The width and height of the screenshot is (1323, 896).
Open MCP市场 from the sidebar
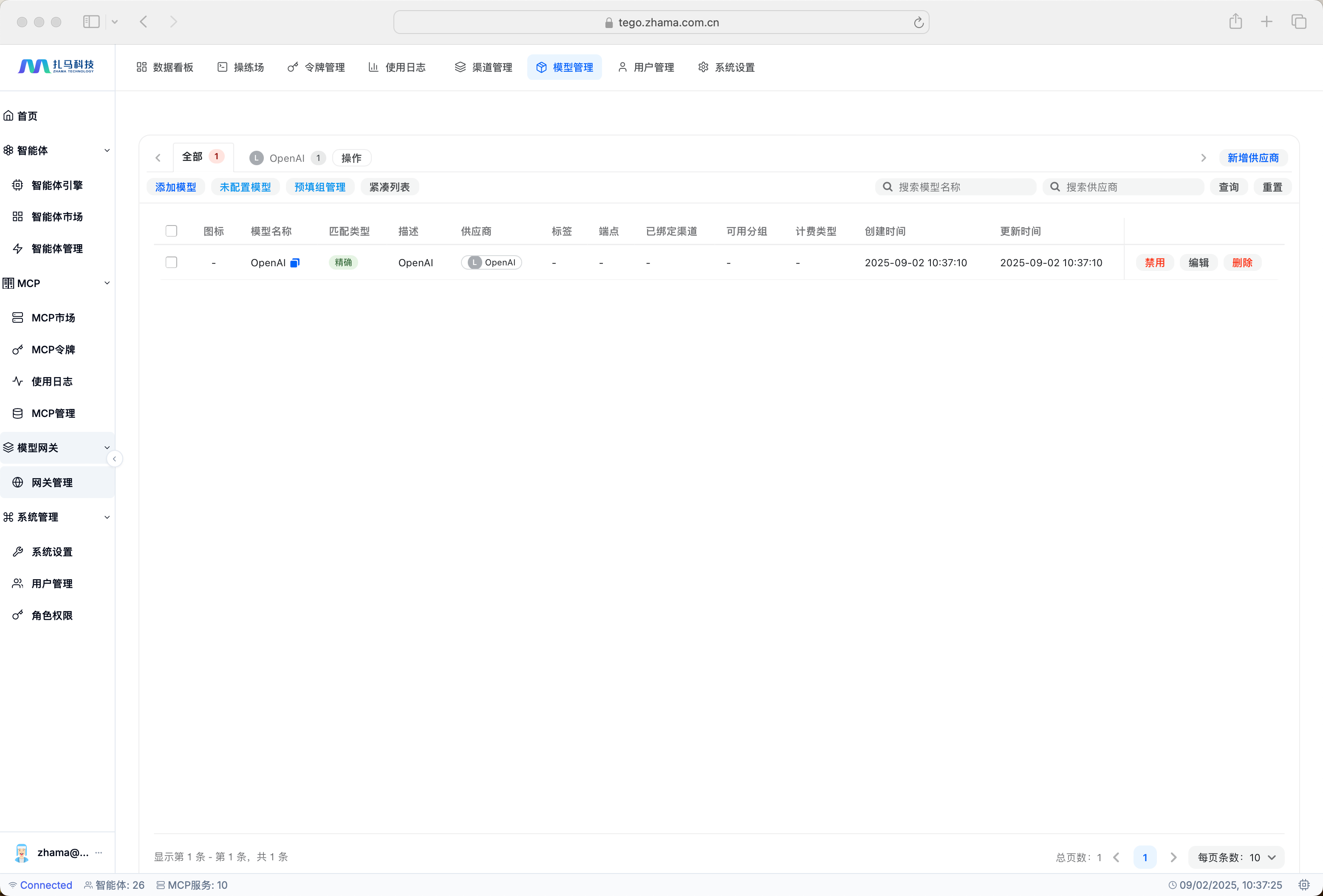pyautogui.click(x=53, y=318)
